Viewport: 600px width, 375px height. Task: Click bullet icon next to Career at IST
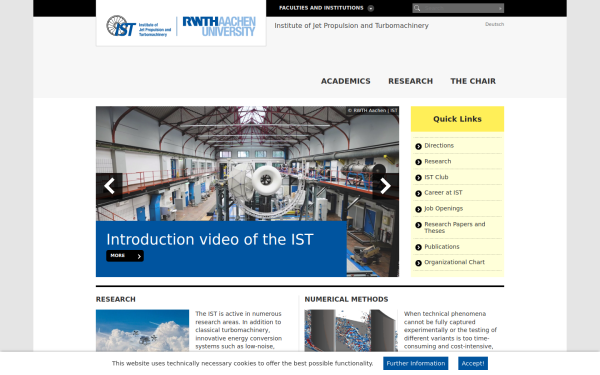(418, 194)
